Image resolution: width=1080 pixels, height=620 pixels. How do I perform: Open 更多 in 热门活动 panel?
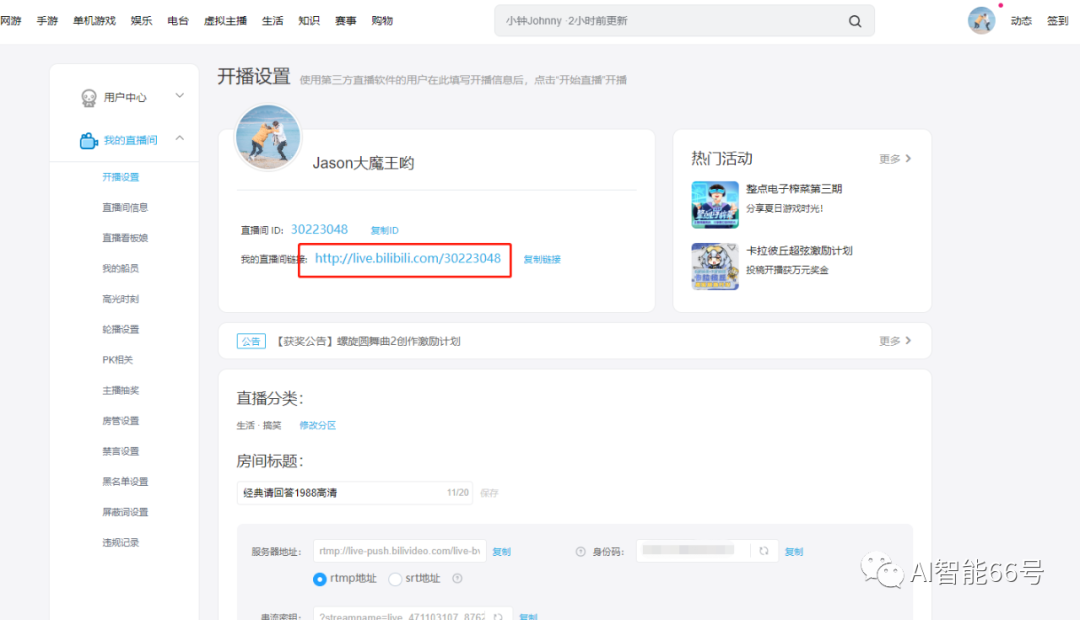click(895, 159)
